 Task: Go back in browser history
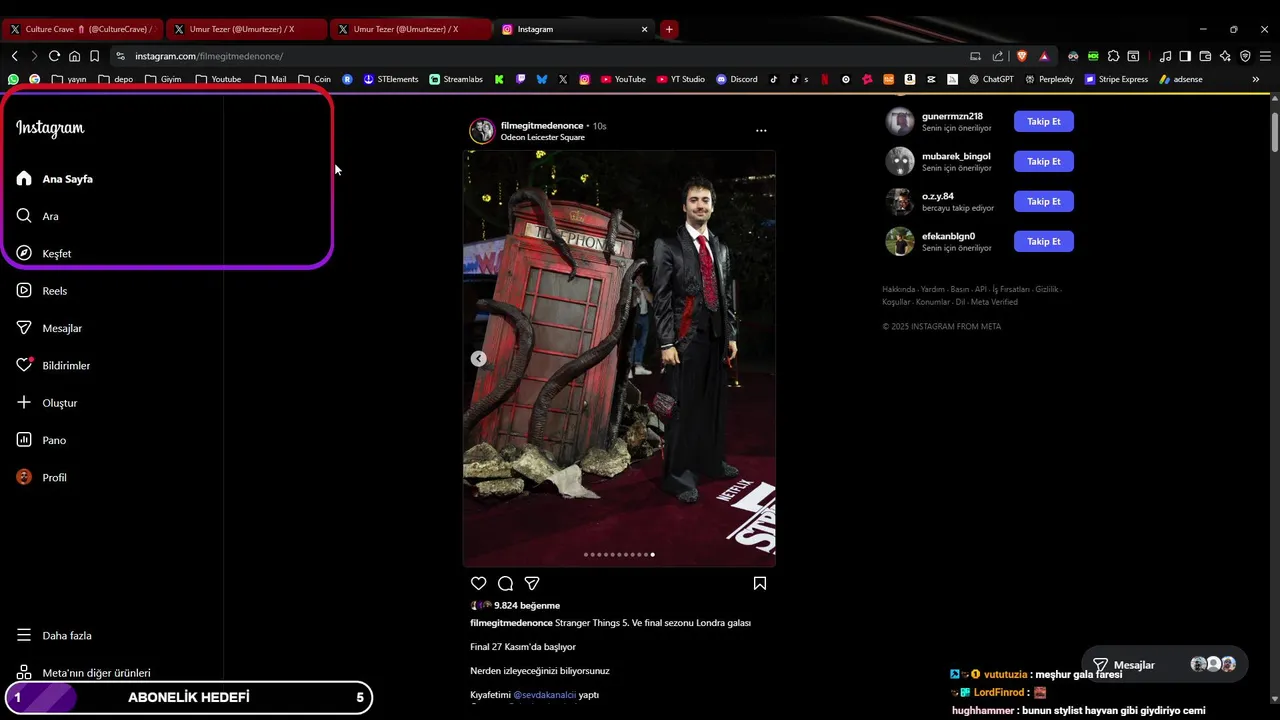click(x=14, y=56)
